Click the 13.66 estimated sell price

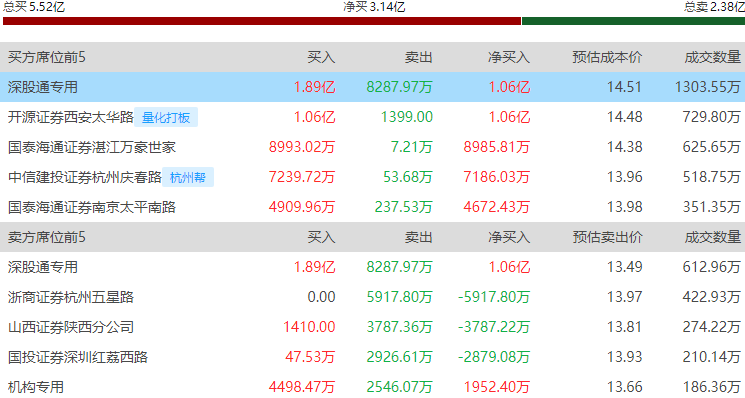click(624, 387)
